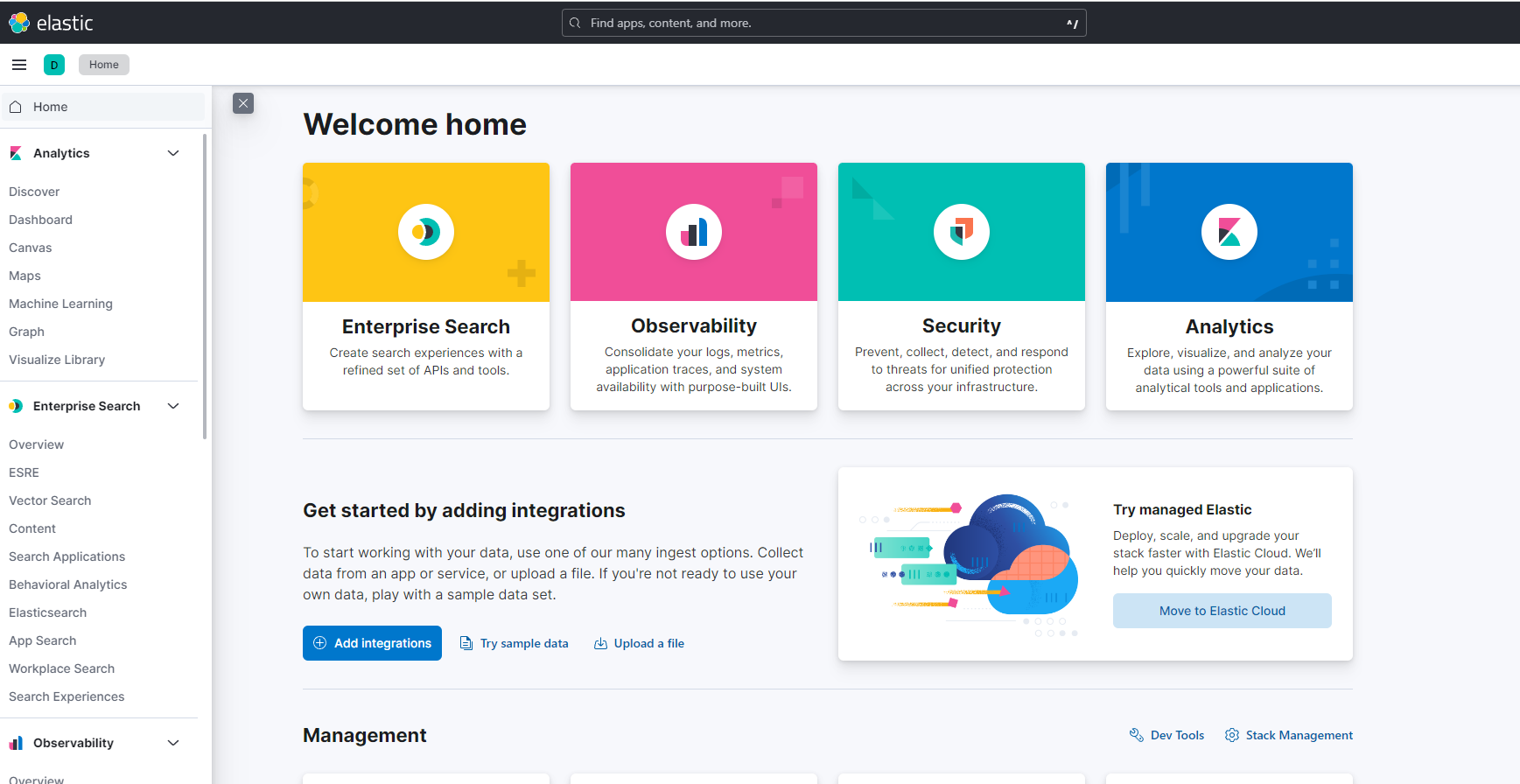This screenshot has width=1520, height=784.
Task: Open ESRE in sidebar
Action: point(24,472)
